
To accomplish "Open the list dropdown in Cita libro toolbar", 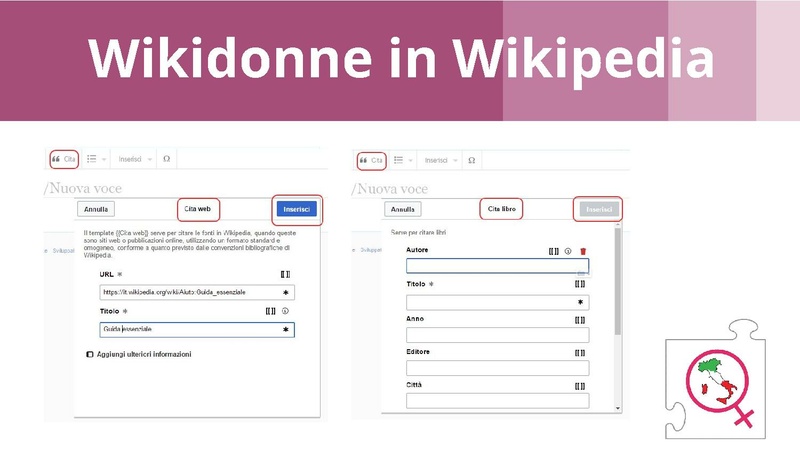I will [404, 160].
